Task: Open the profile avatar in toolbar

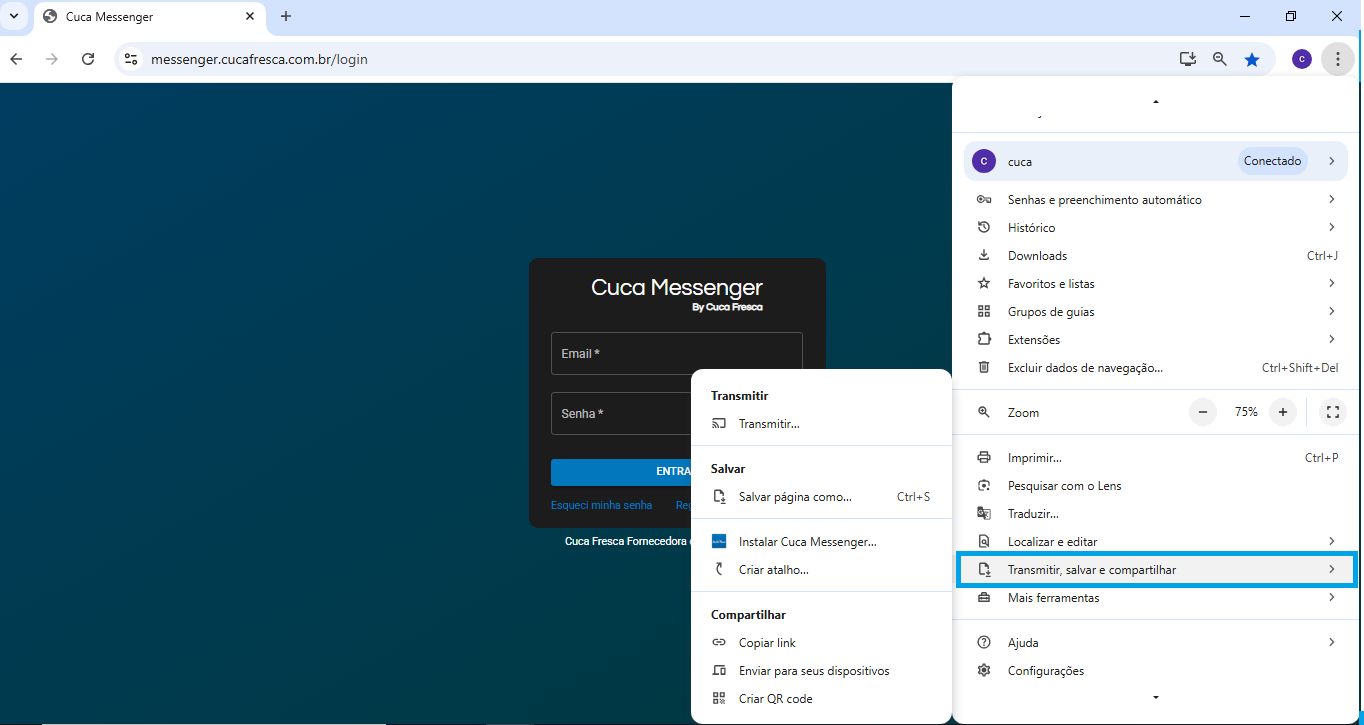Action: click(1302, 59)
